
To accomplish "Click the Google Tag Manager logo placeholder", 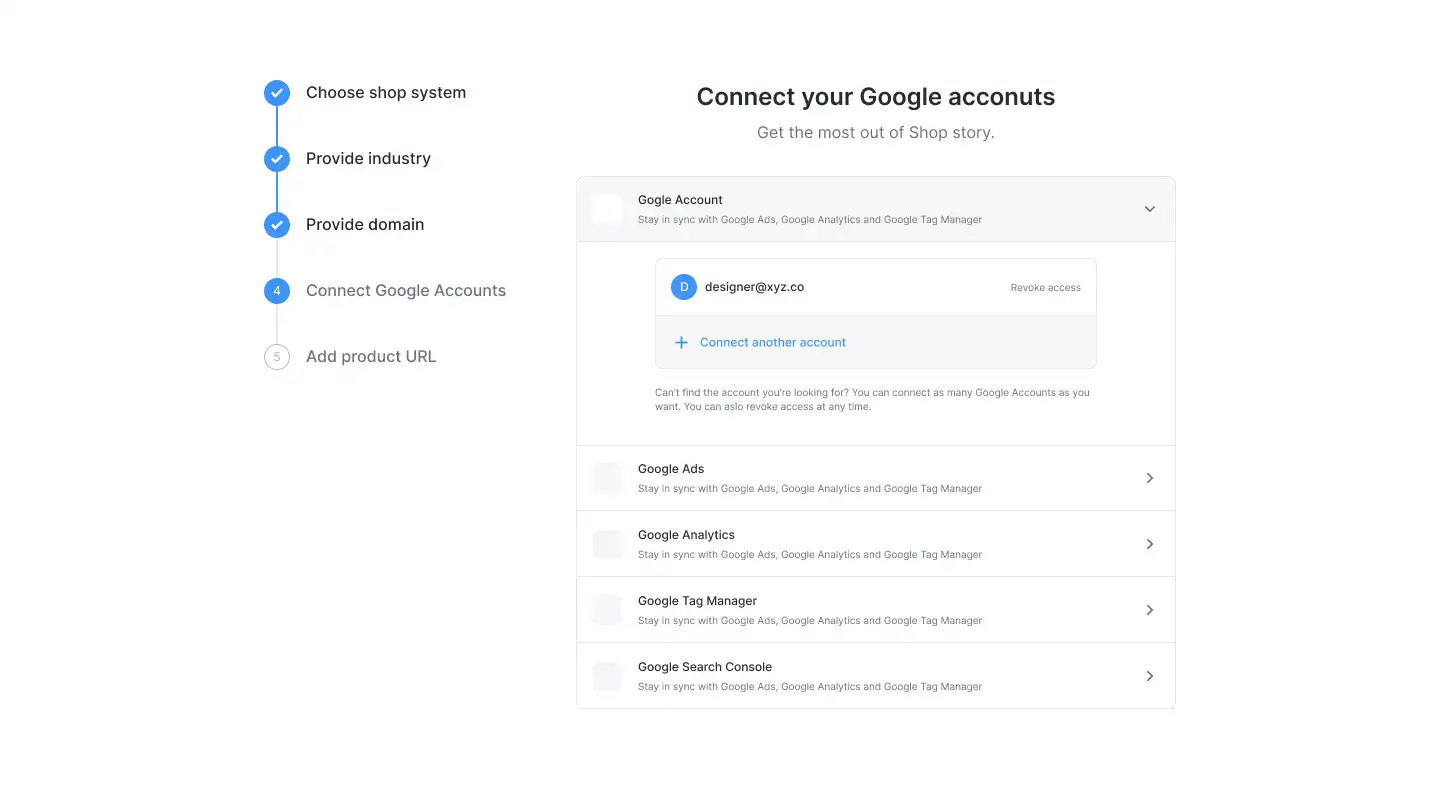I will (608, 610).
